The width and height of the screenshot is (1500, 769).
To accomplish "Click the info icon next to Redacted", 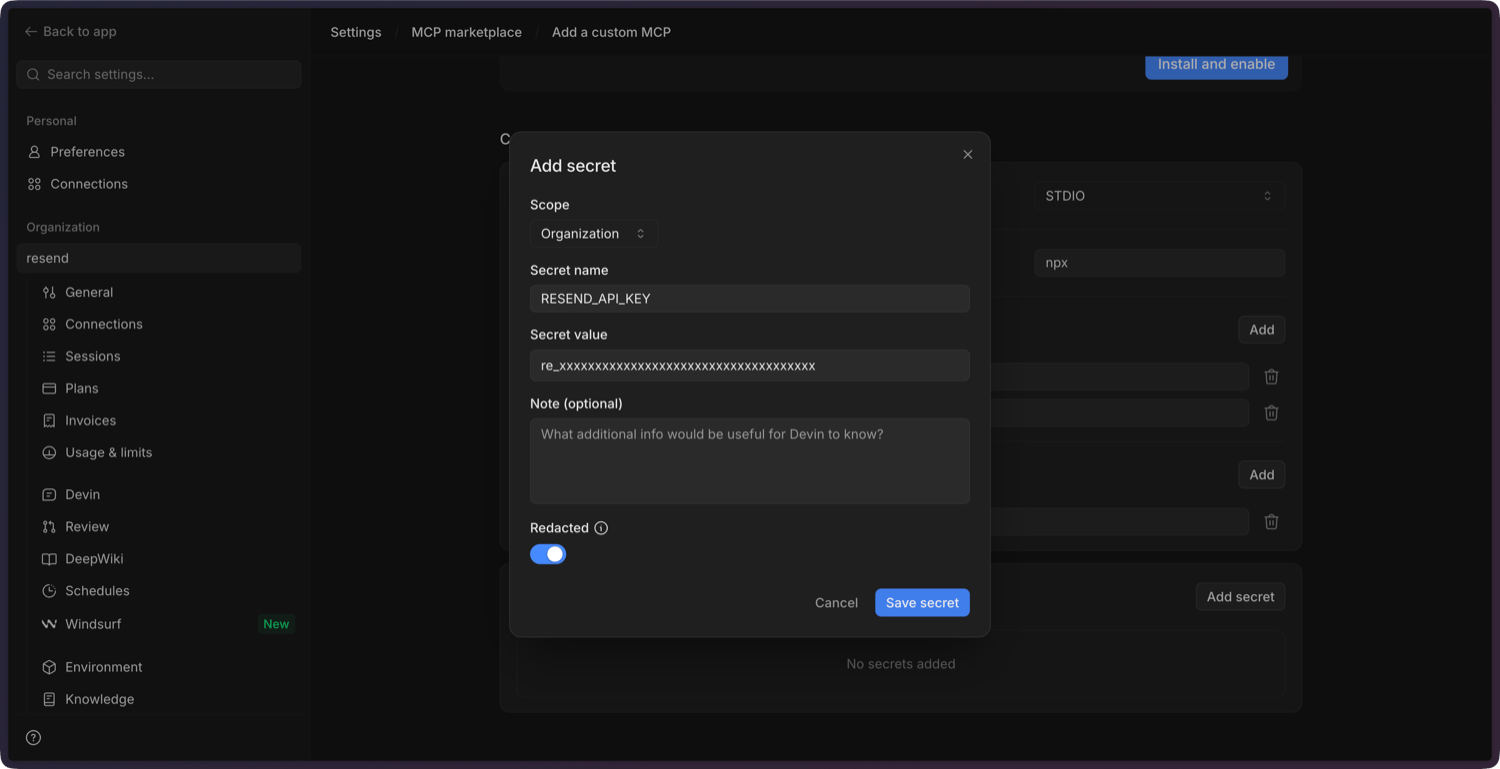I will 601,528.
